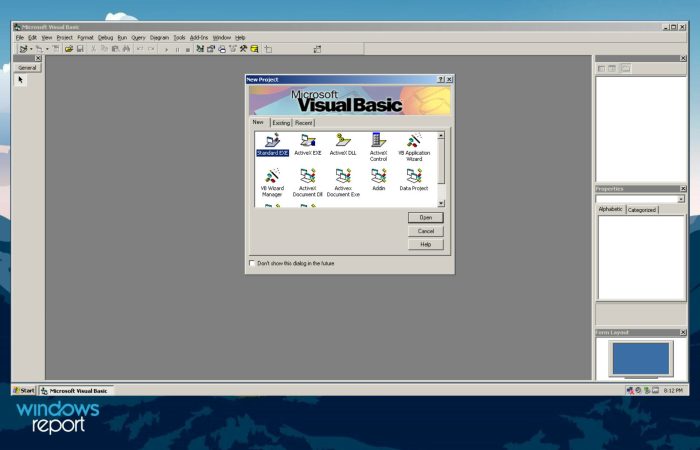Open Form Layout Window toolbar icon
The height and width of the screenshot is (450, 700).
222,49
